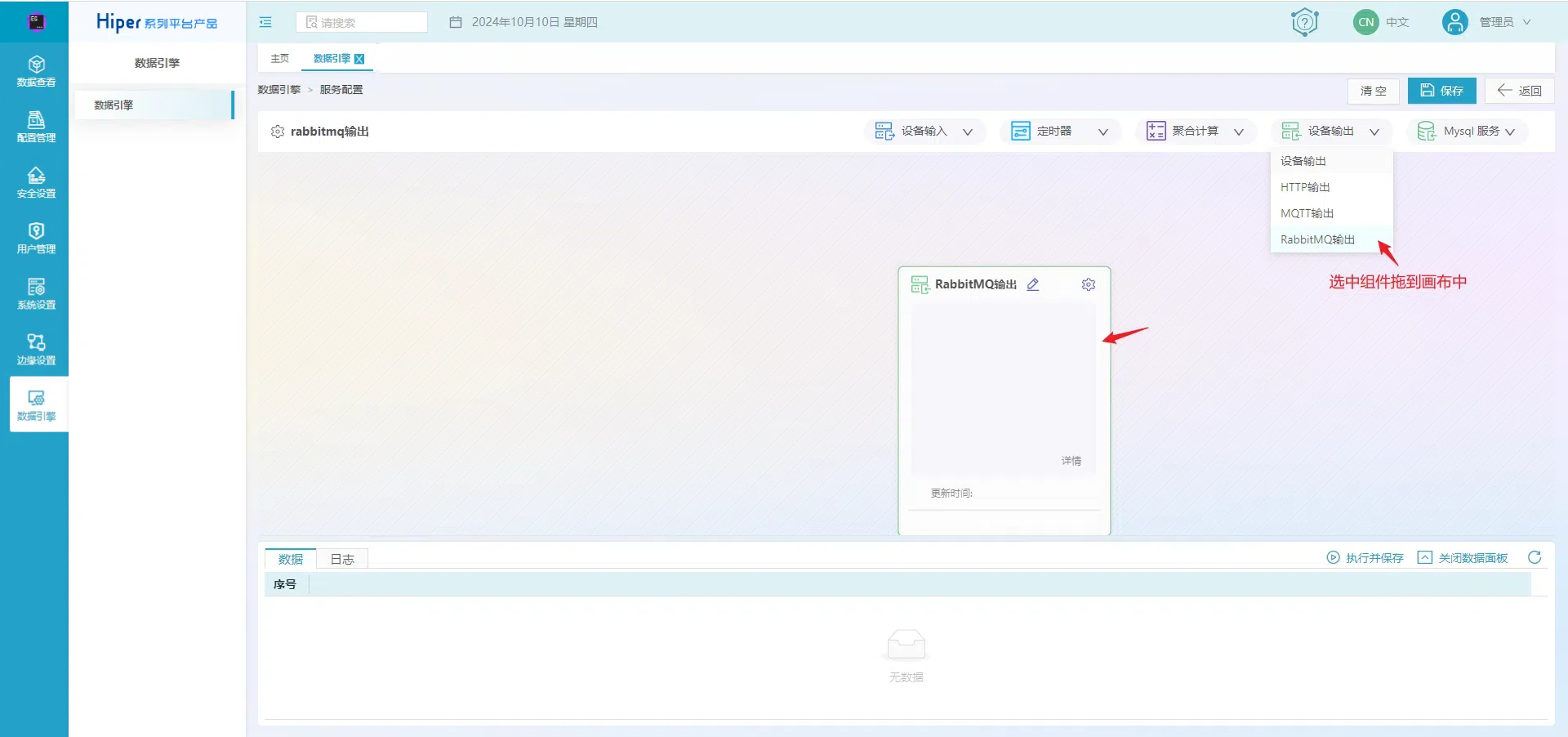Open 详情 link in RabbitMQ输出 node
1568x737 pixels.
(x=1071, y=461)
